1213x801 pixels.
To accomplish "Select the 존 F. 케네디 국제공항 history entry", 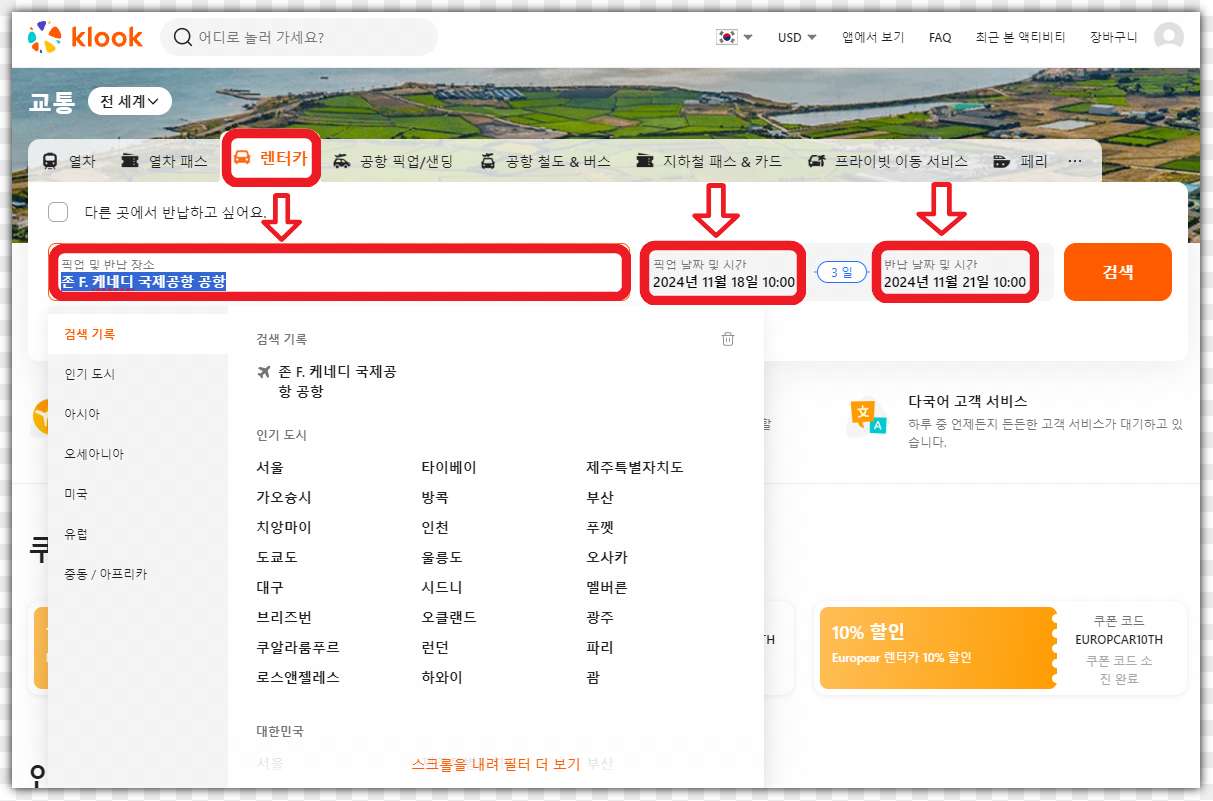I will [x=328, y=381].
